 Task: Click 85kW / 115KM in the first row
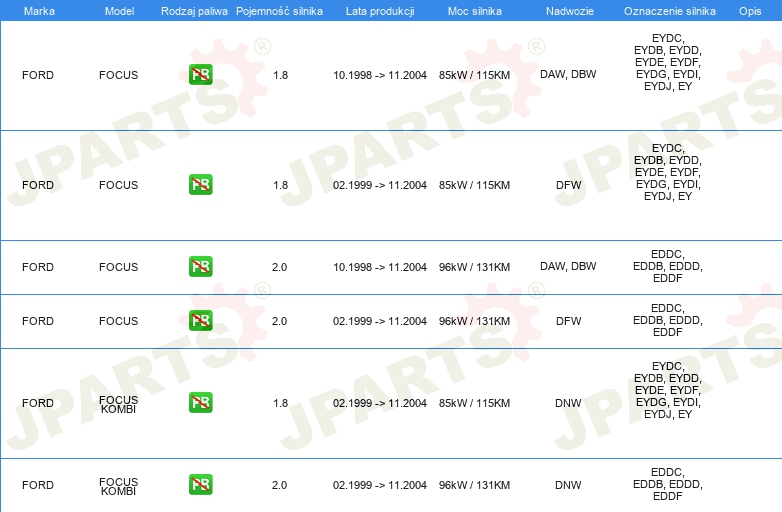pyautogui.click(x=474, y=75)
